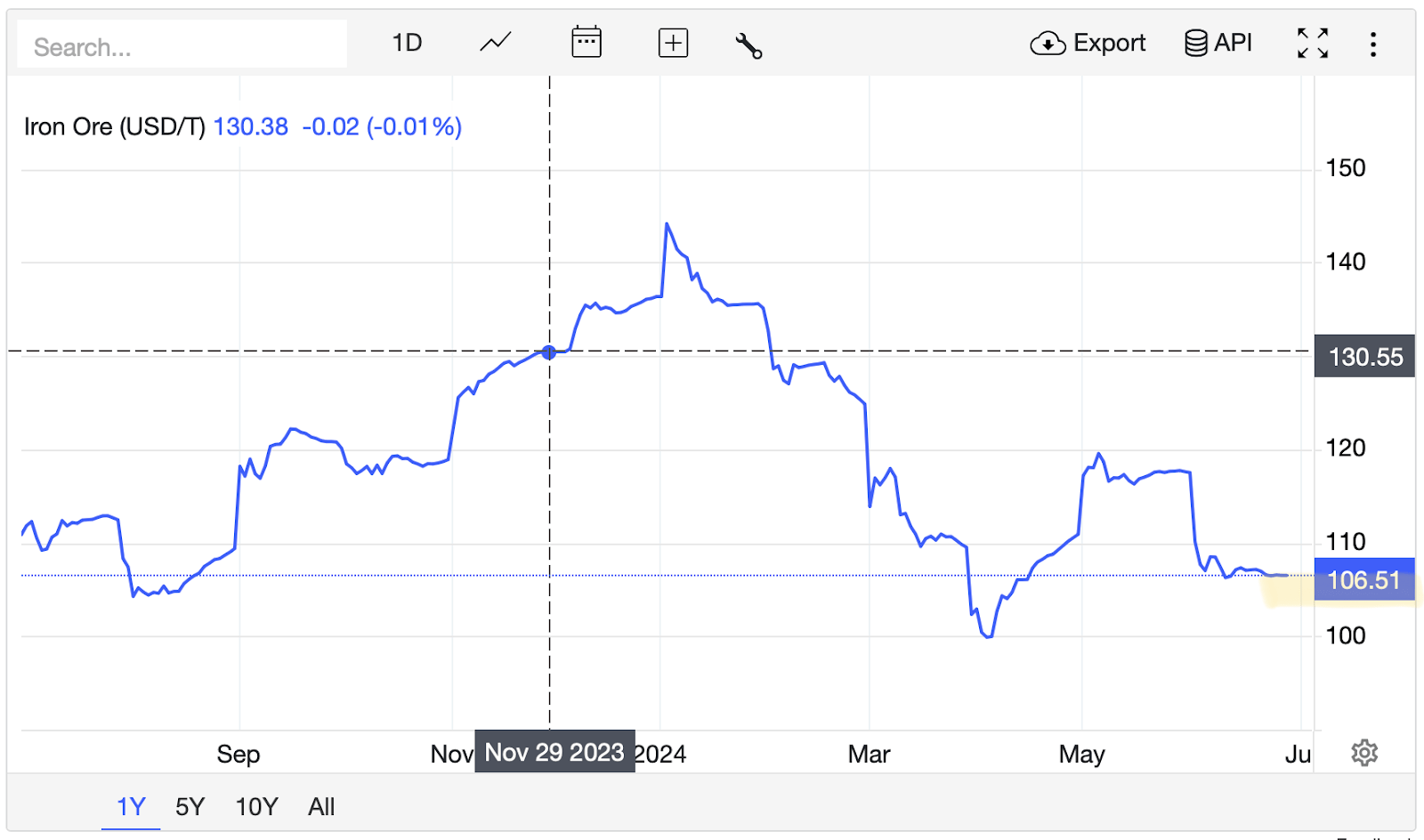Click the May x-axis label
1424x840 pixels.
coord(1081,755)
